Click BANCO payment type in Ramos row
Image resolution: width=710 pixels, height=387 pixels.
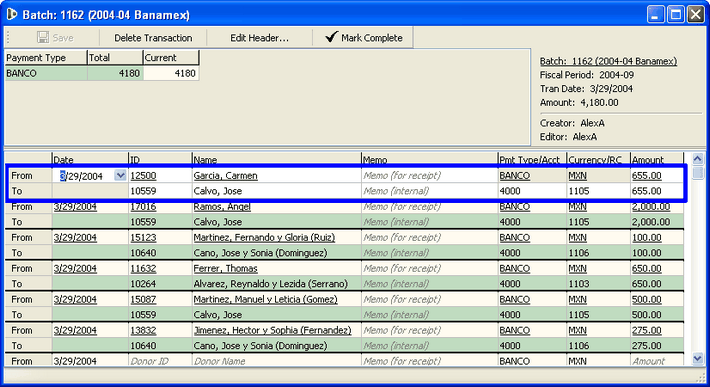pyautogui.click(x=514, y=206)
